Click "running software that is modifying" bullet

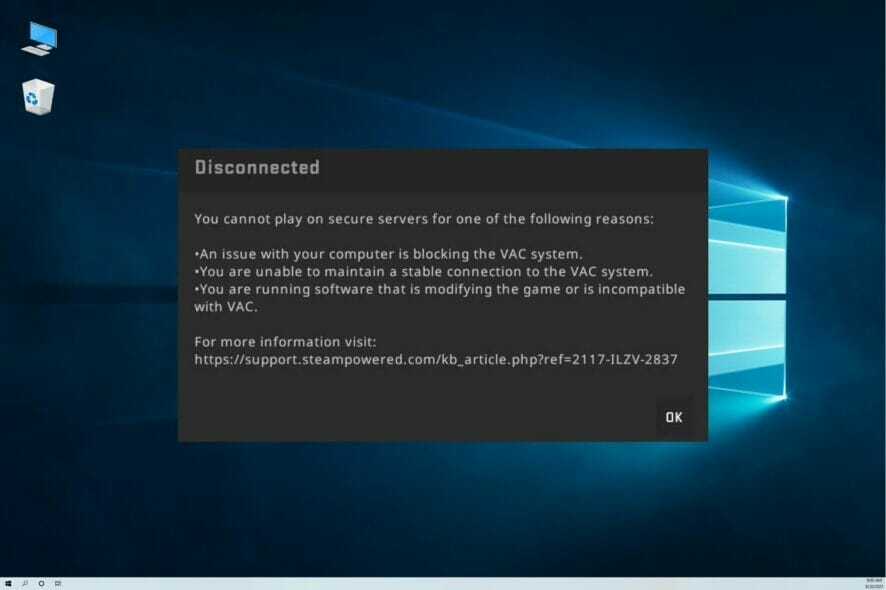point(440,298)
